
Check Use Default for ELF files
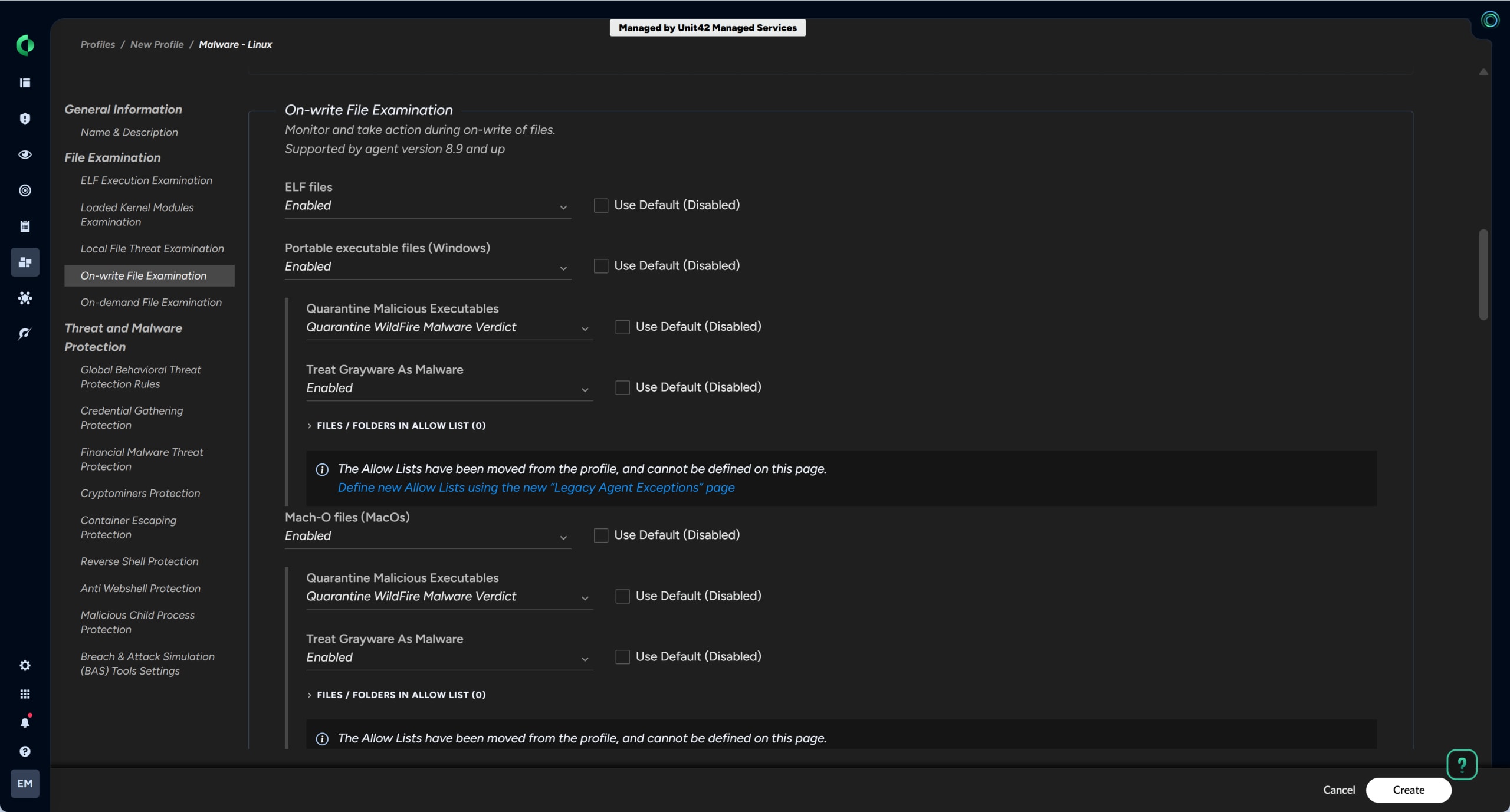tap(600, 205)
